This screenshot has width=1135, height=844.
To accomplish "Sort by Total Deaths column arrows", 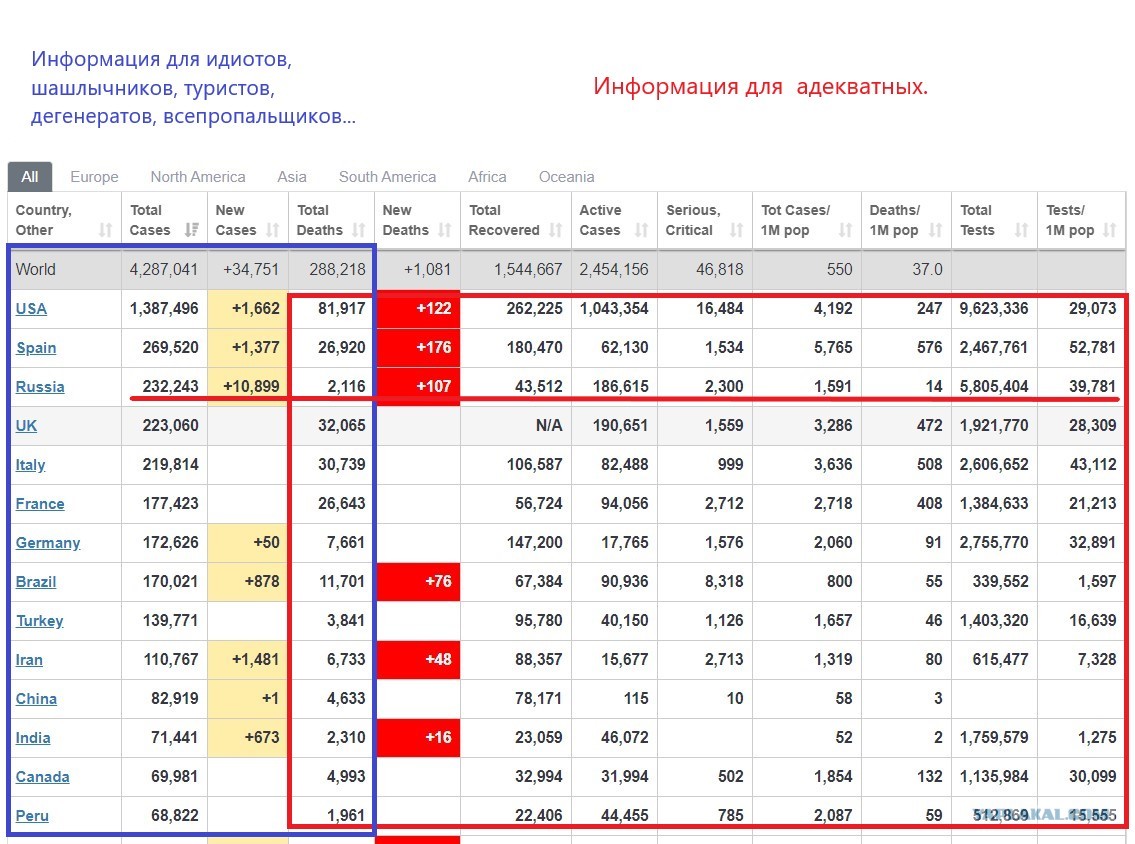I will point(359,230).
